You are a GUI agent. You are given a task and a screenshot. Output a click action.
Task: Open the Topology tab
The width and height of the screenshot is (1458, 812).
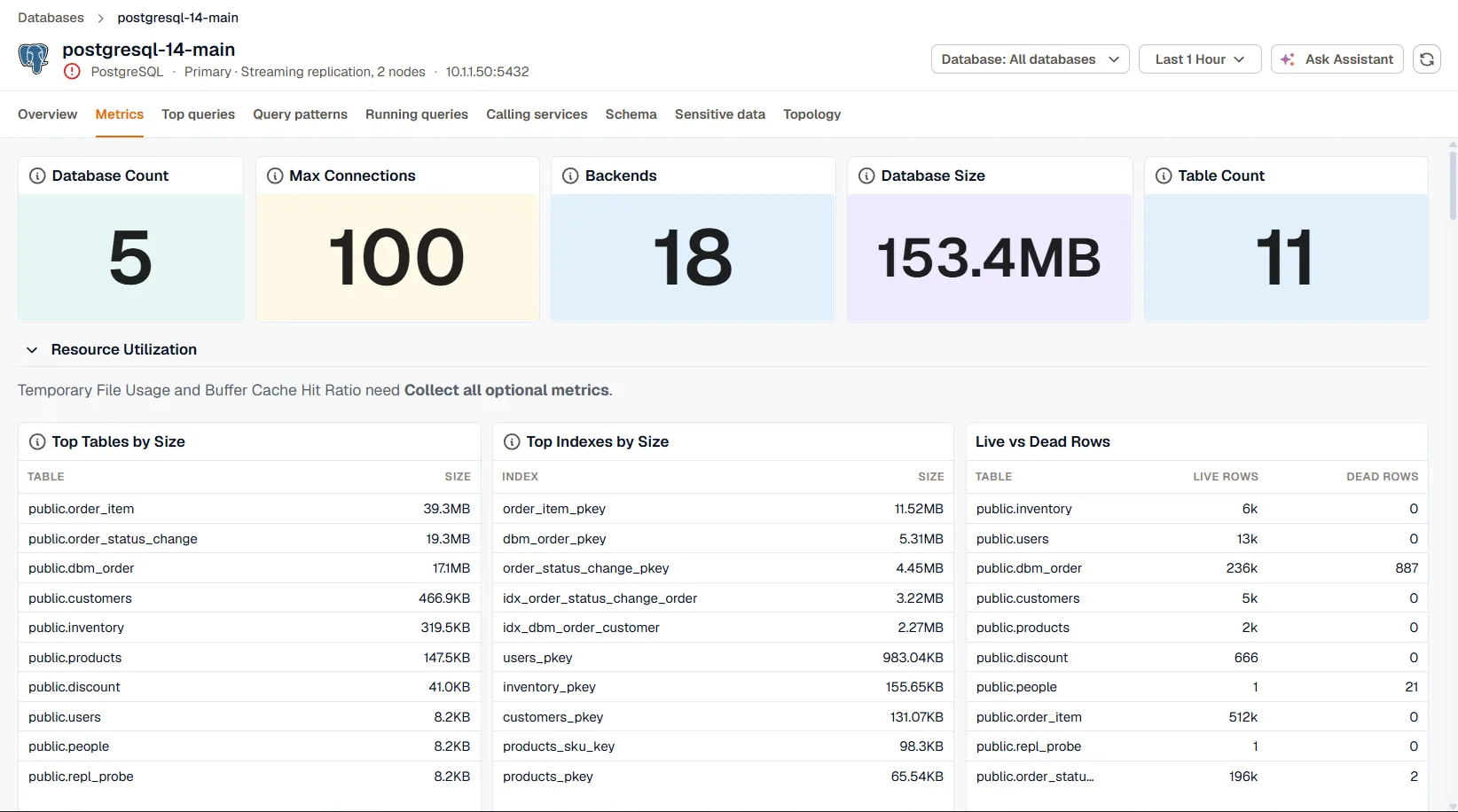[x=811, y=114]
